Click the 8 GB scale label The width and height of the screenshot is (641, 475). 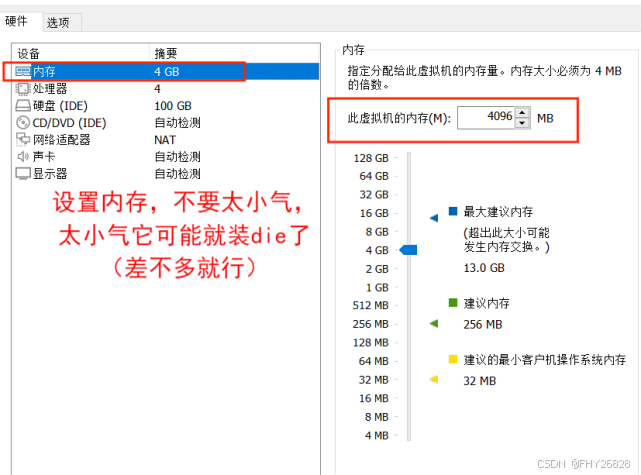click(x=377, y=232)
